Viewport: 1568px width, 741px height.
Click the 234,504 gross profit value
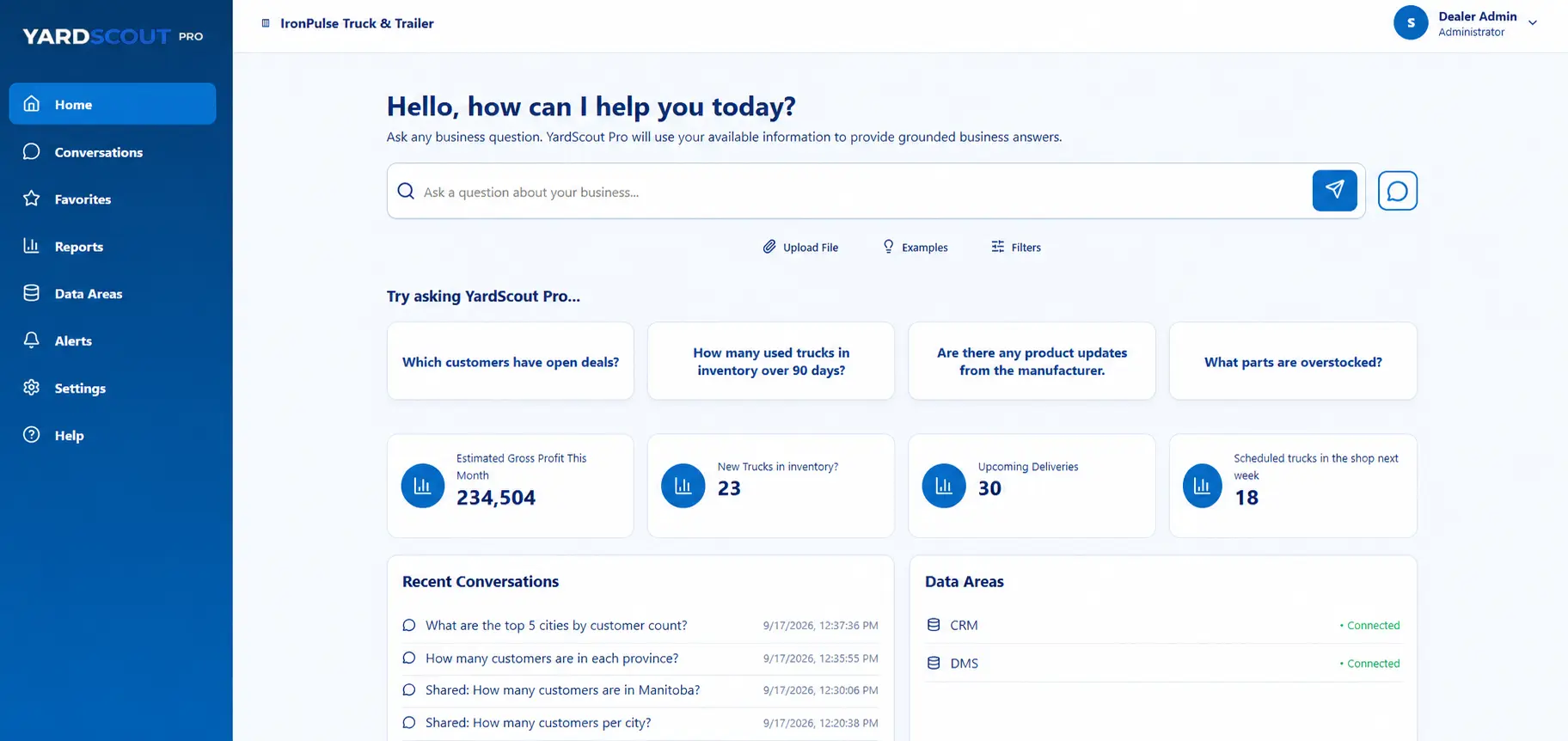(496, 498)
